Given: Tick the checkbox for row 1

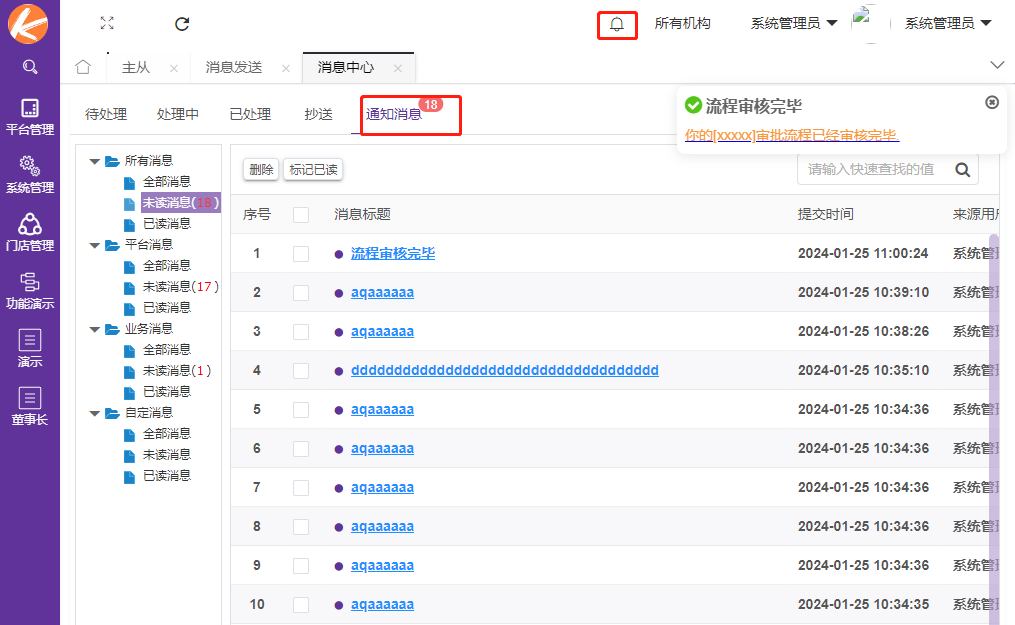Looking at the screenshot, I should 301,254.
